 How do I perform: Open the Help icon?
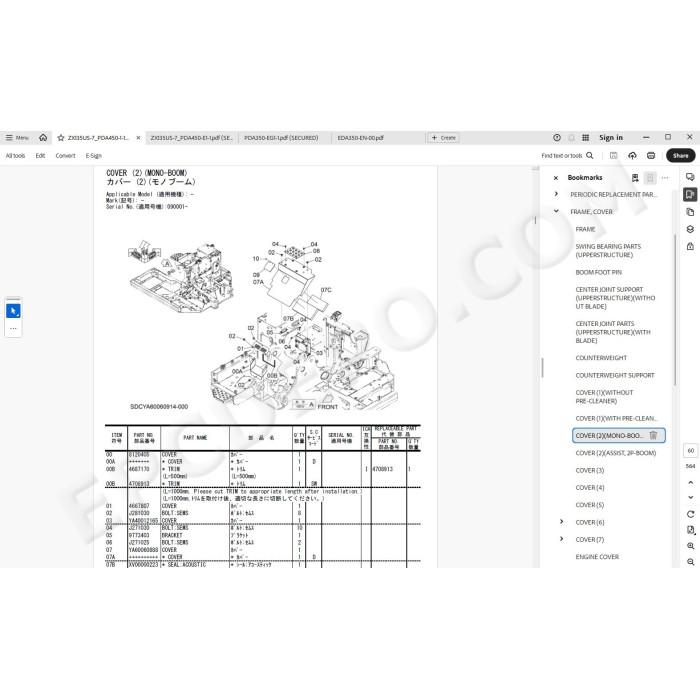557,138
